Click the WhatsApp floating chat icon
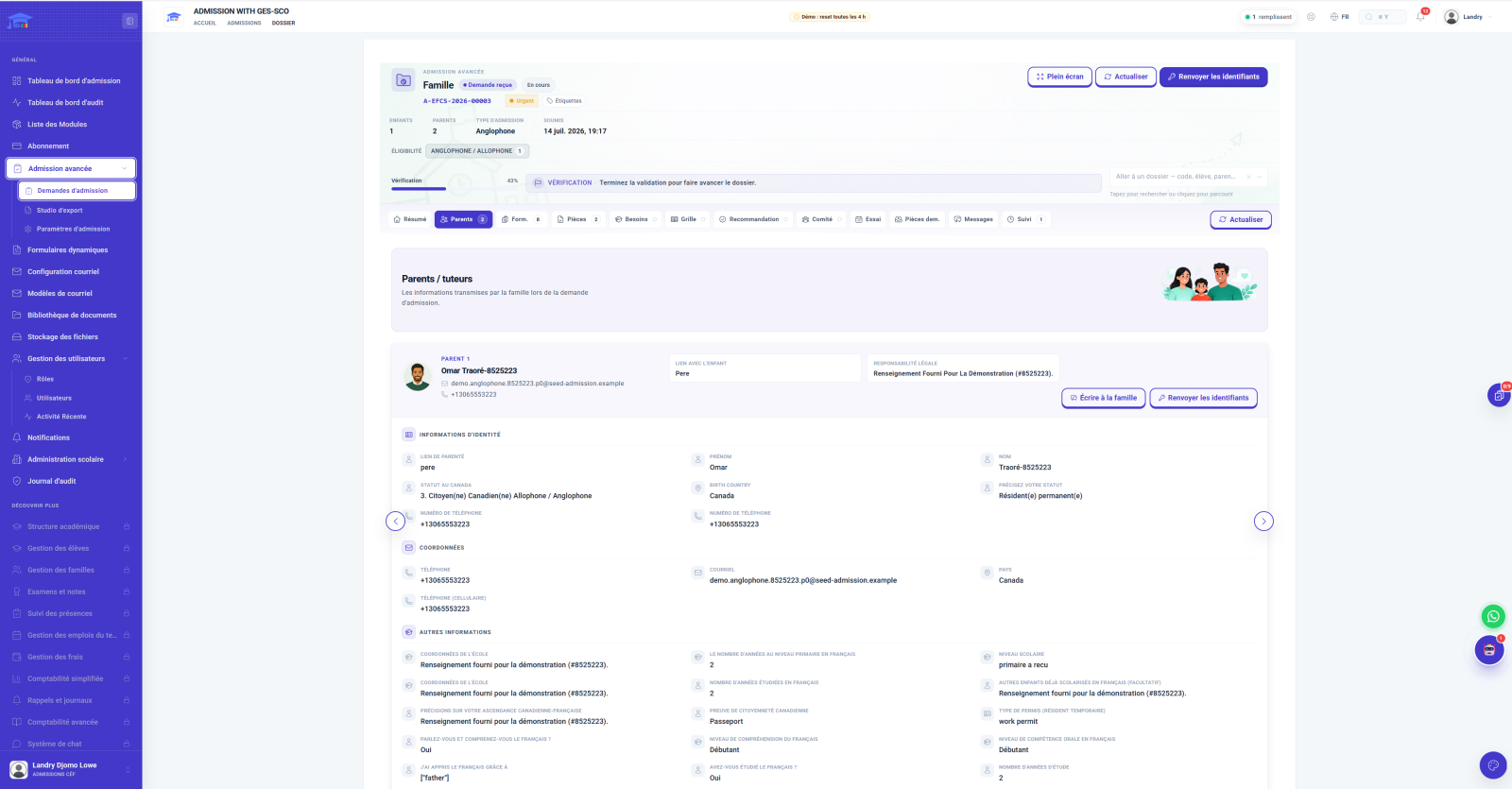Viewport: 1512px width, 789px height. [x=1493, y=616]
